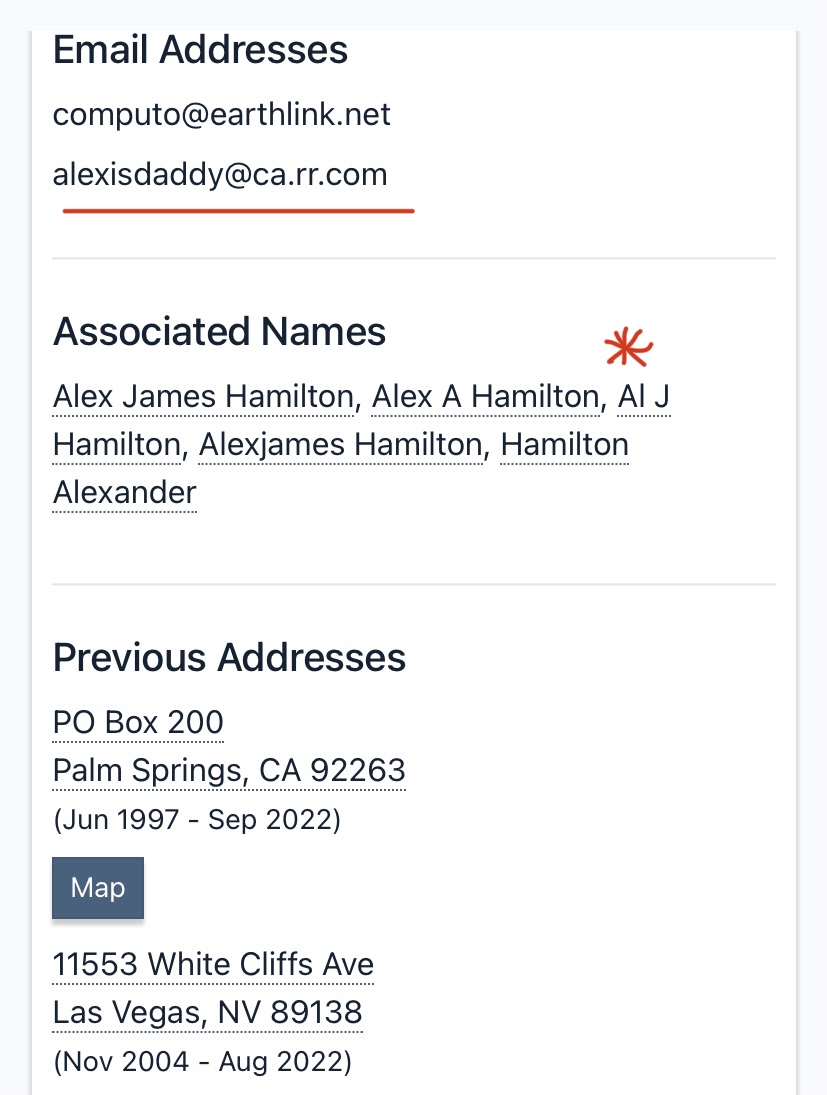Click the Las Vegas, NV 89138 link
Screen dimensions: 827x1095
[207, 1013]
